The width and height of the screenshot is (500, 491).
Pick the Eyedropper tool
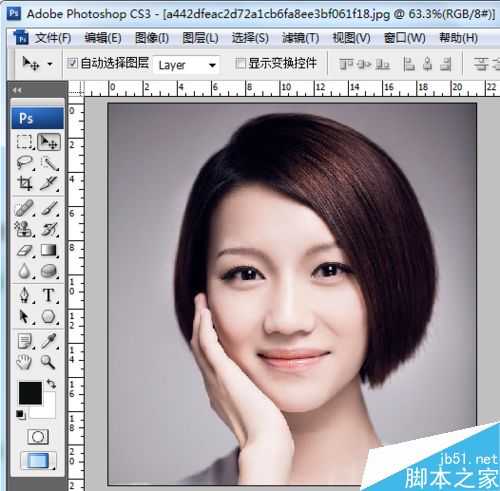(49, 341)
